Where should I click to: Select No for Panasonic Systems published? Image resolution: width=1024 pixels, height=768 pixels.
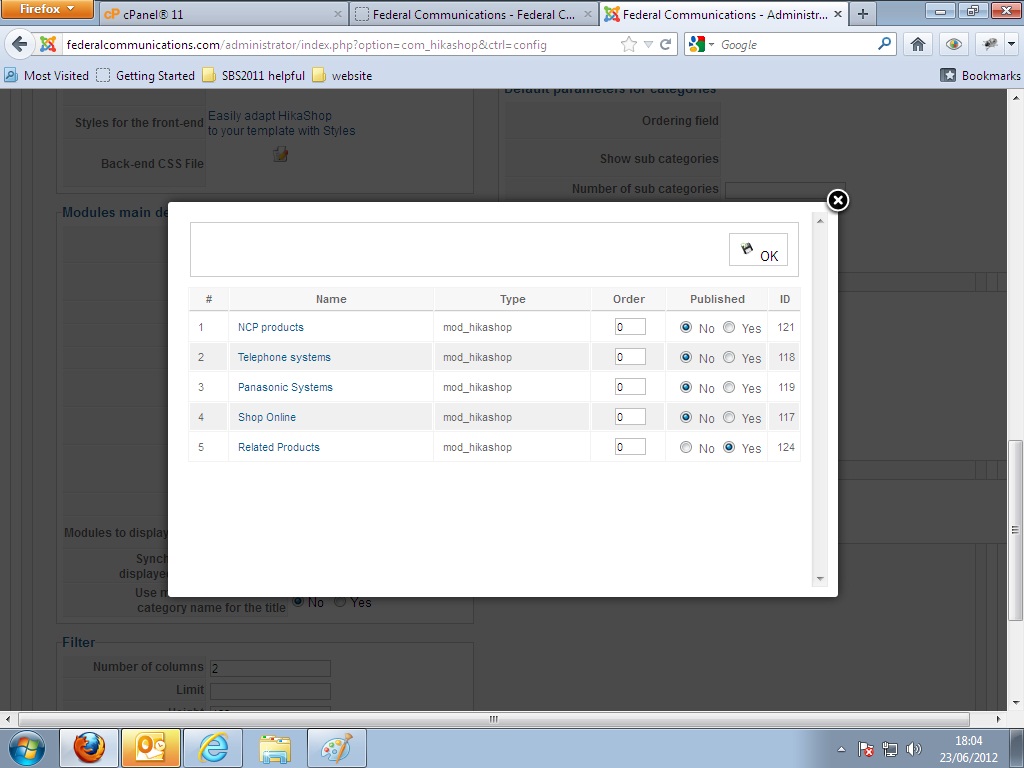tap(686, 387)
